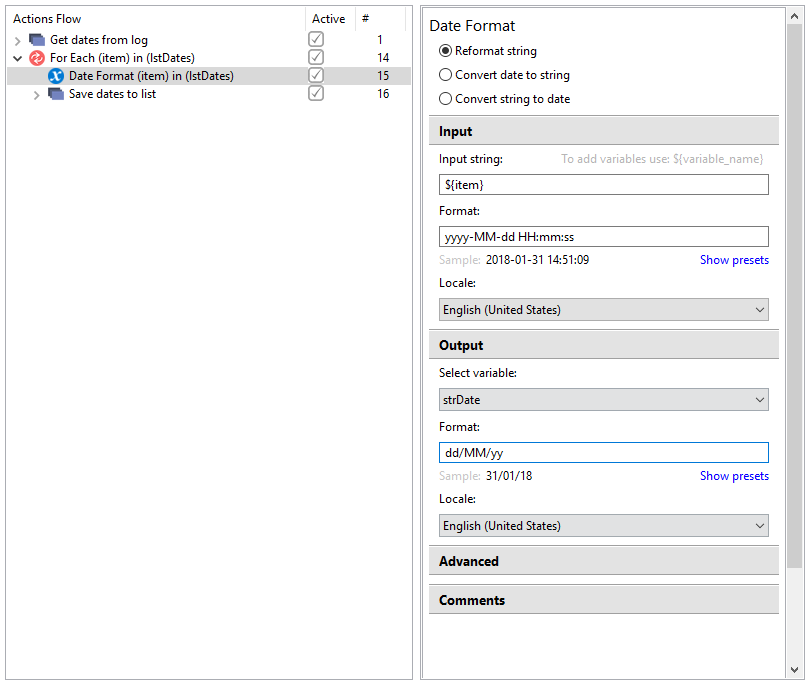Viewport: 810px width, 685px height.
Task: Open the 'strDate' variable dropdown
Action: tap(603, 400)
